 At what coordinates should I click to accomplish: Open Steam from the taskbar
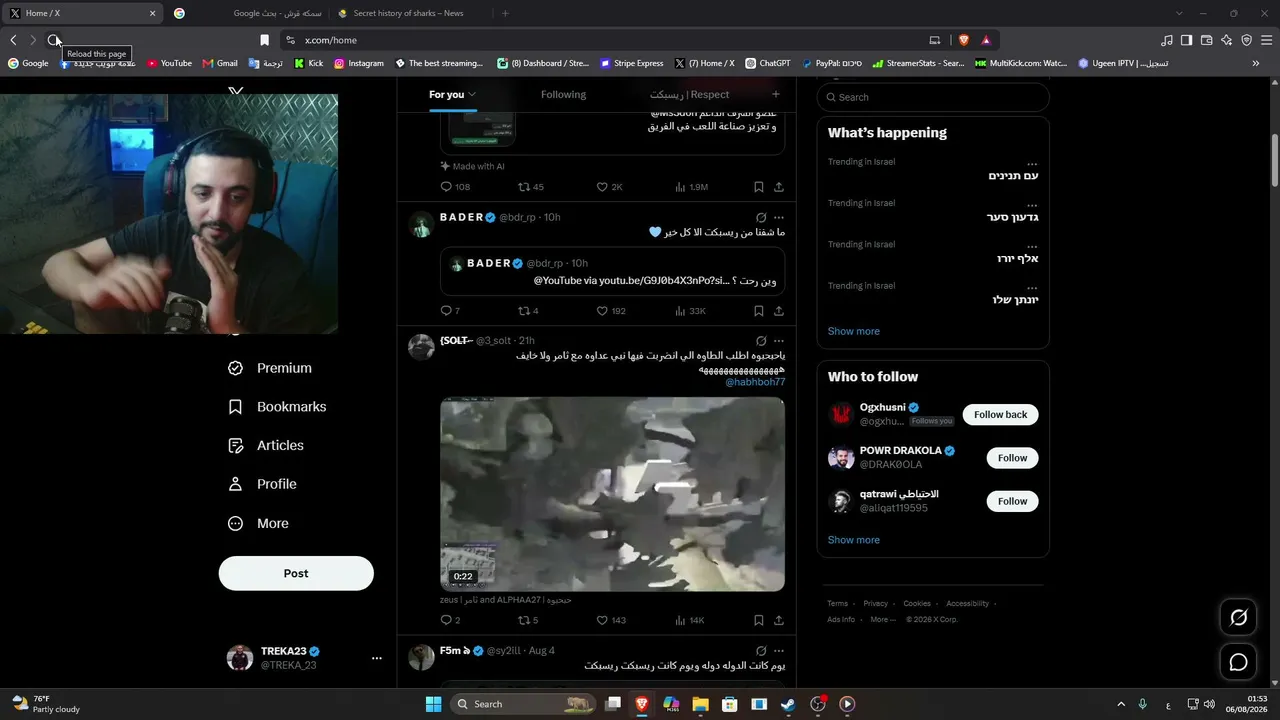click(x=789, y=704)
